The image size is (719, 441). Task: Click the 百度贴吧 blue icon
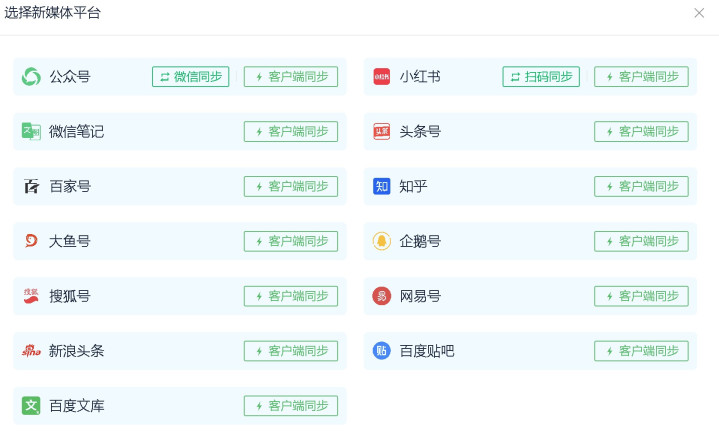point(382,351)
